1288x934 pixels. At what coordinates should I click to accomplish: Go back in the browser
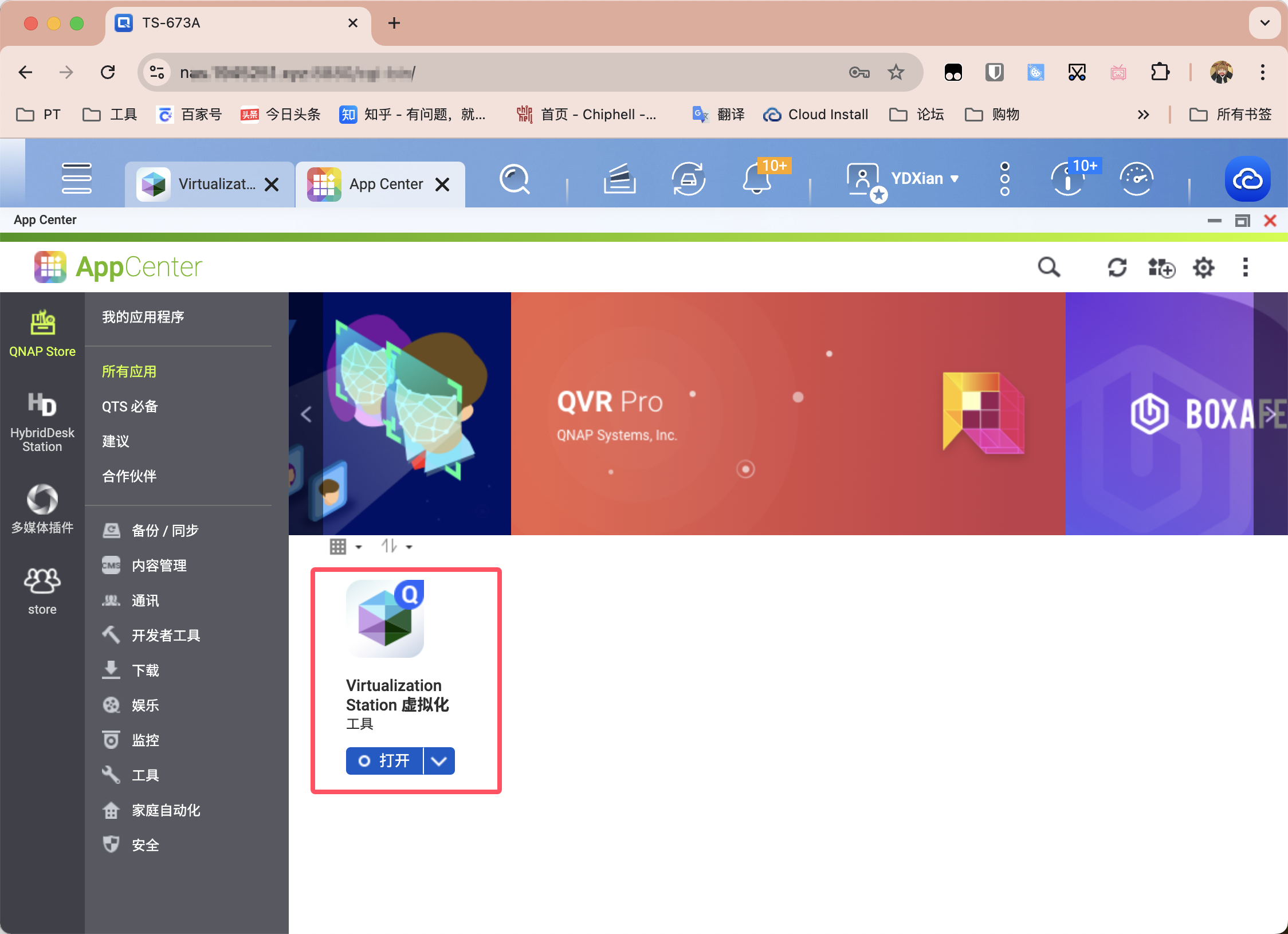25,72
